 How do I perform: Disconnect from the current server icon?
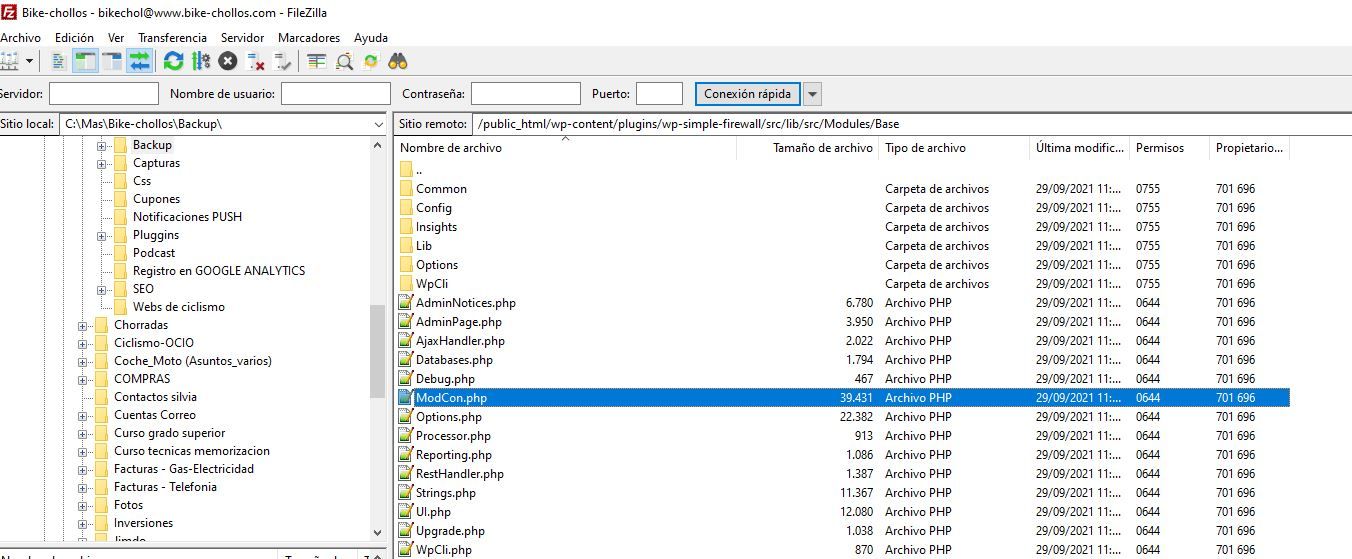256,61
